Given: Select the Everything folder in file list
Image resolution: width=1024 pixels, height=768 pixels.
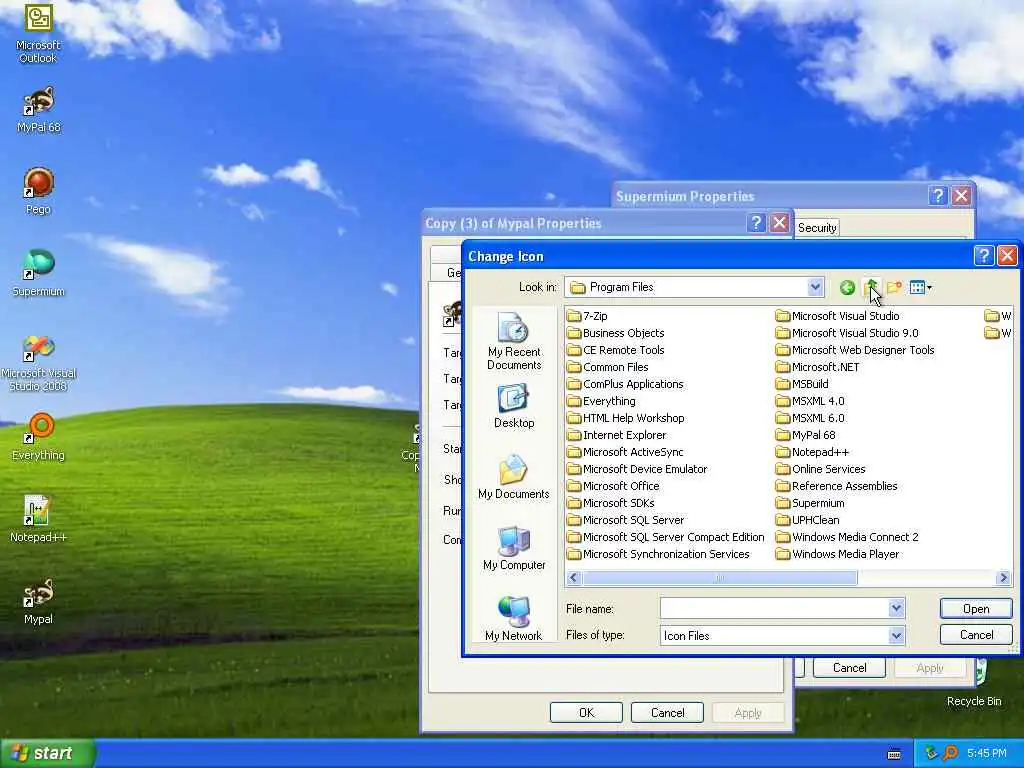Looking at the screenshot, I should coord(601,401).
